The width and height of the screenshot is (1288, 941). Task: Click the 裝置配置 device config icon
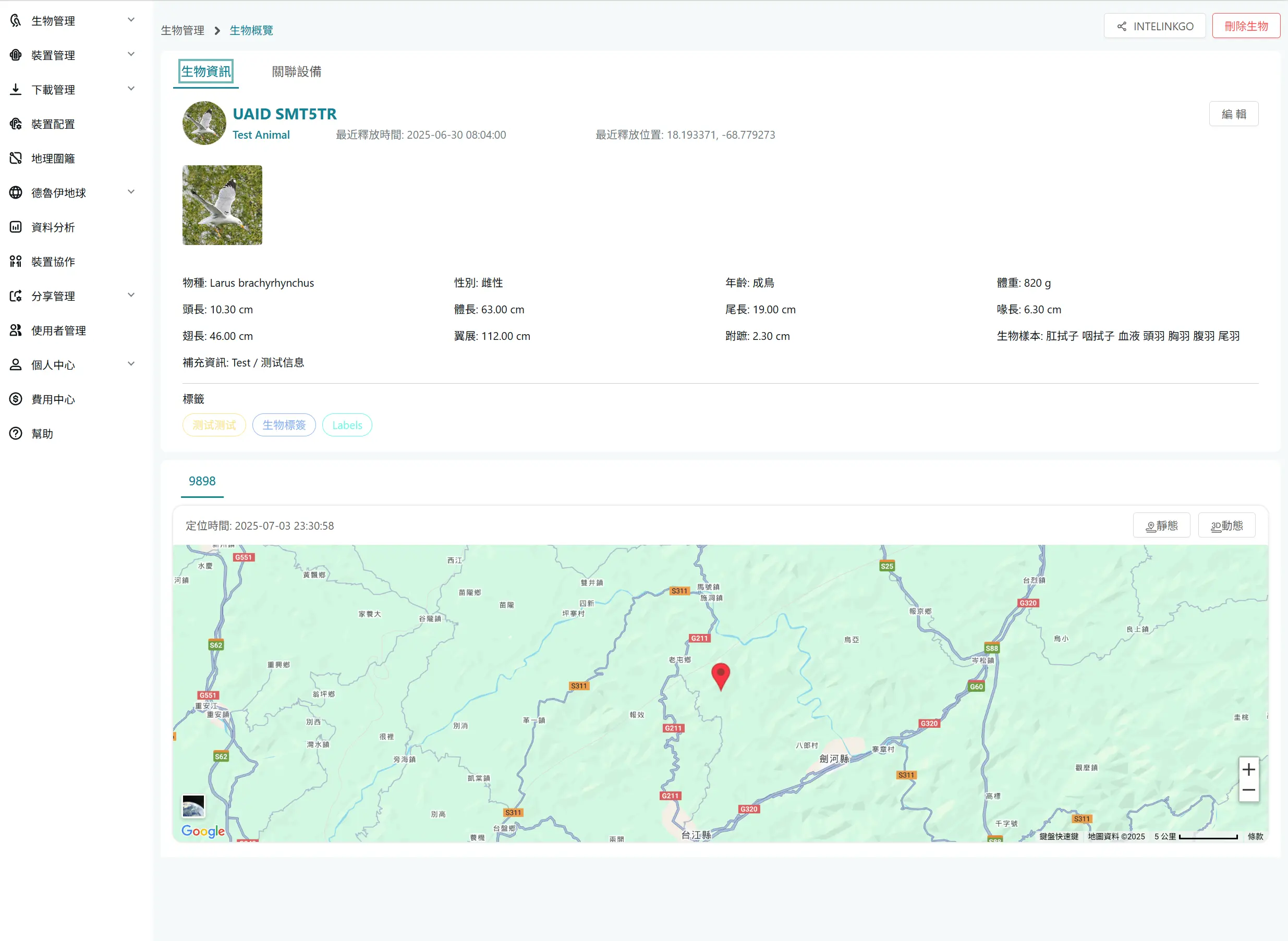(16, 124)
